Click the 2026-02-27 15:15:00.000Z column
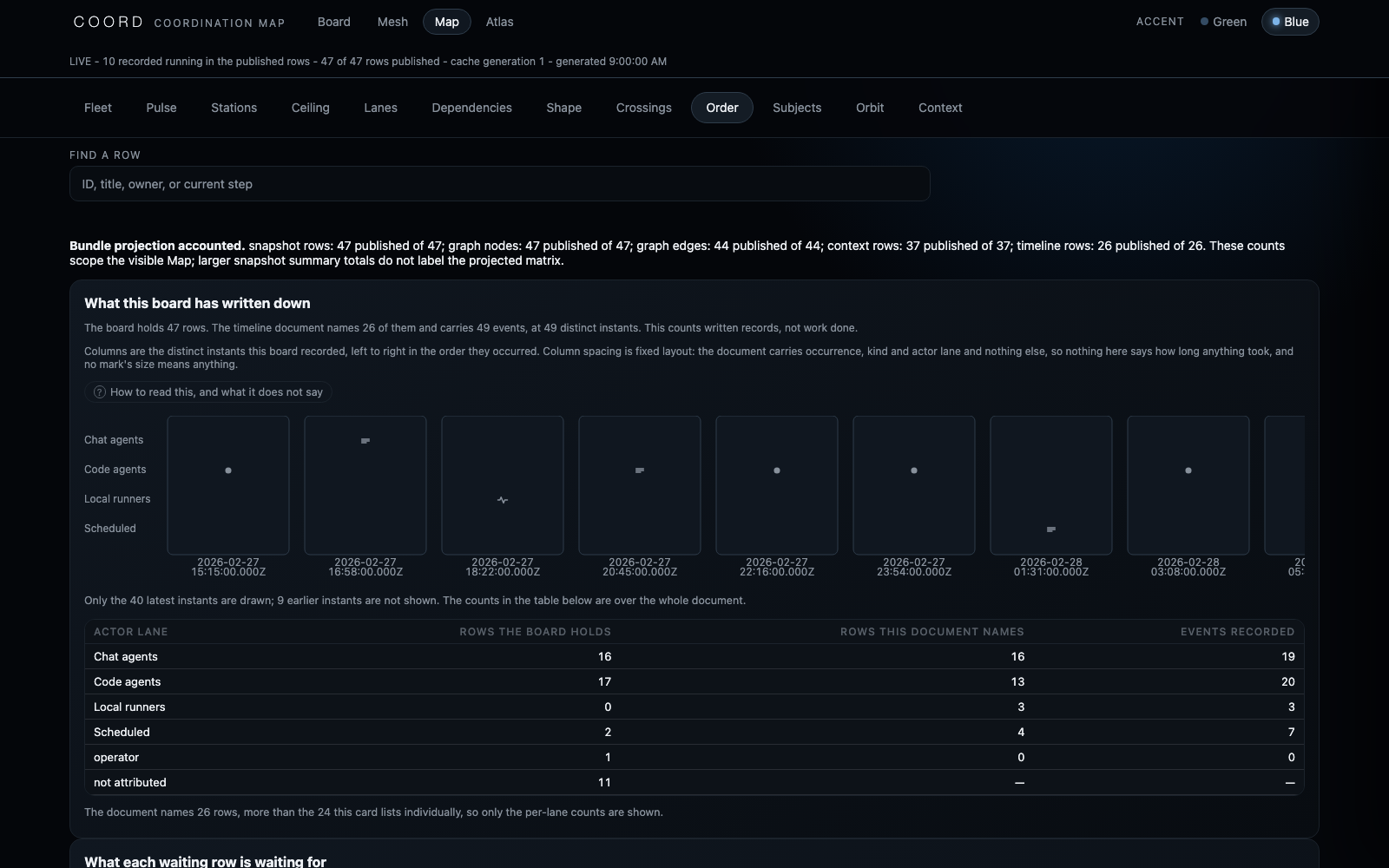The height and width of the screenshot is (868, 1389). pyautogui.click(x=228, y=485)
